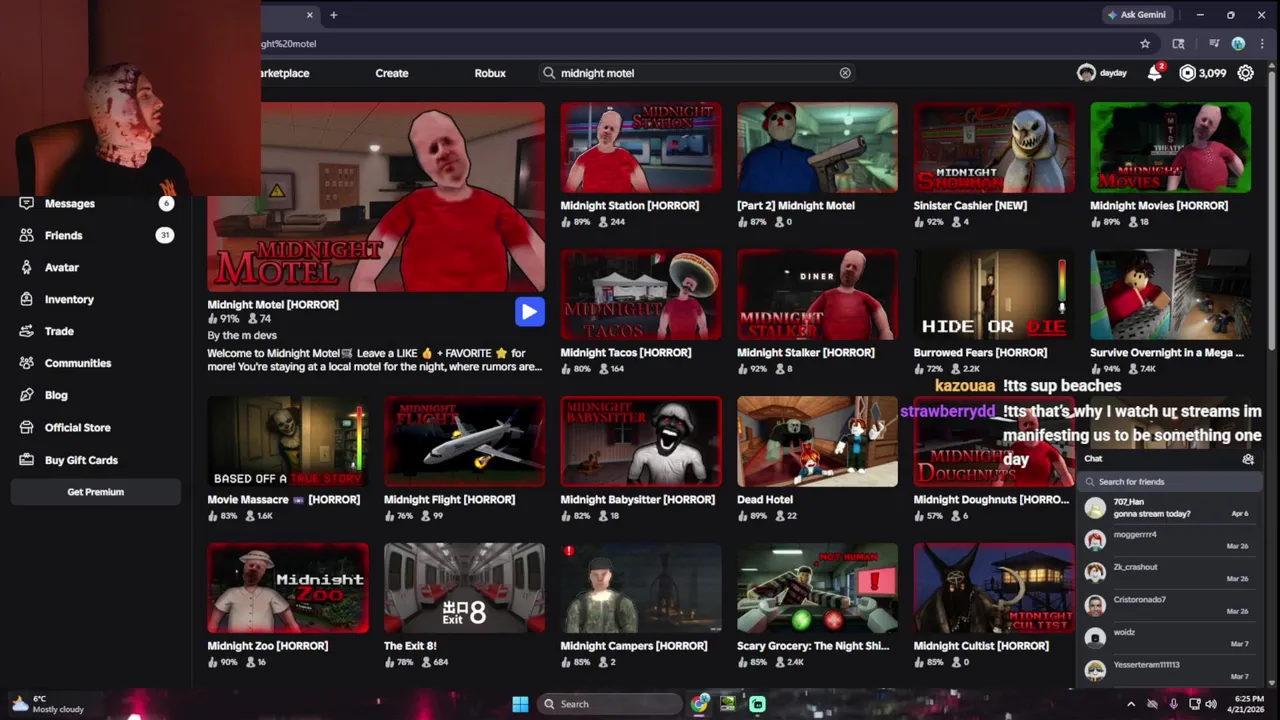This screenshot has height=720, width=1280.
Task: Open Midnight Flight [HORROR] game card
Action: pyautogui.click(x=464, y=458)
